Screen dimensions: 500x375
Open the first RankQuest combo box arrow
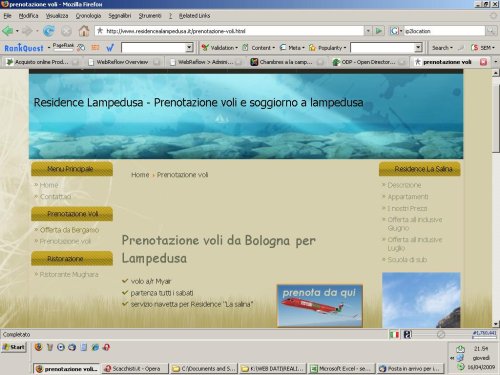pos(189,48)
